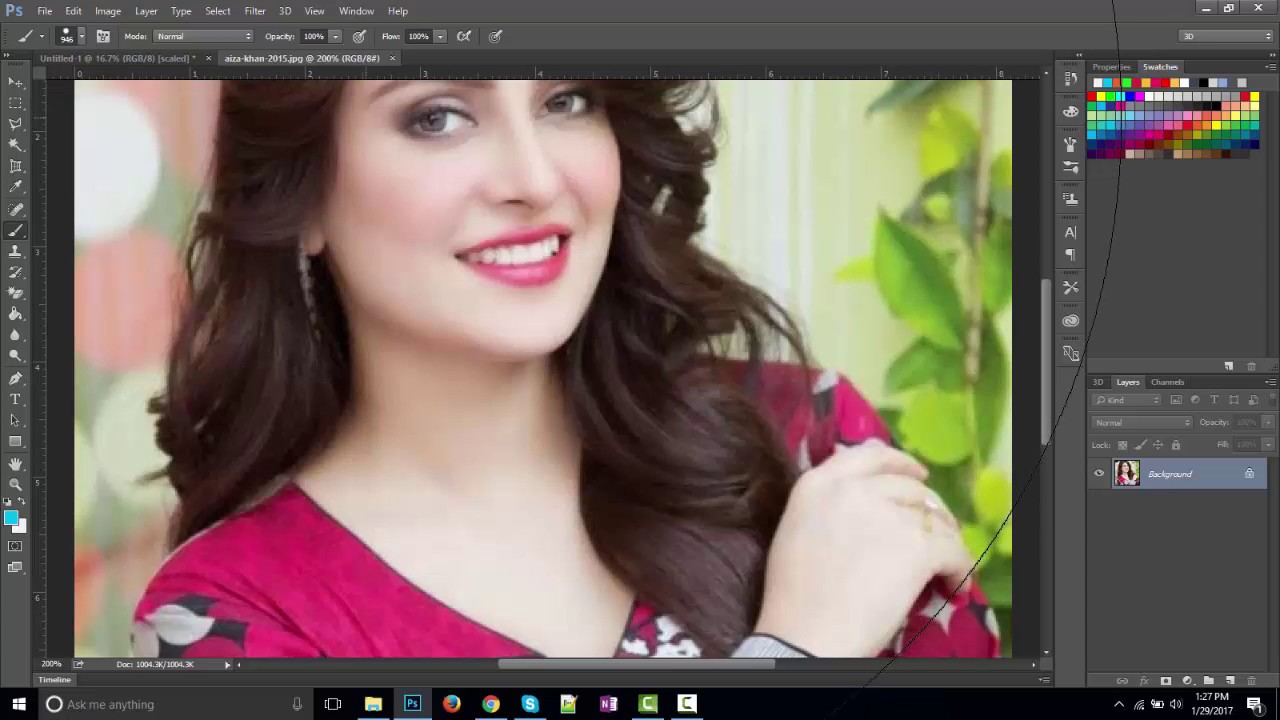
Task: Select the Pen tool
Action: tap(15, 379)
